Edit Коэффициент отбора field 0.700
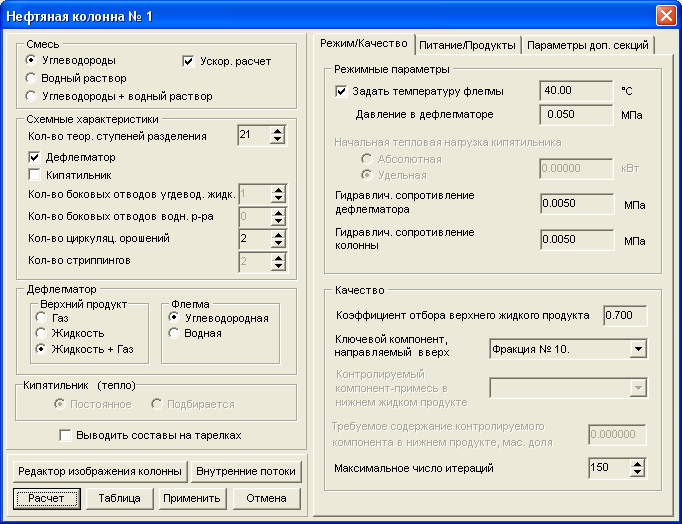682x524 pixels. coord(625,315)
